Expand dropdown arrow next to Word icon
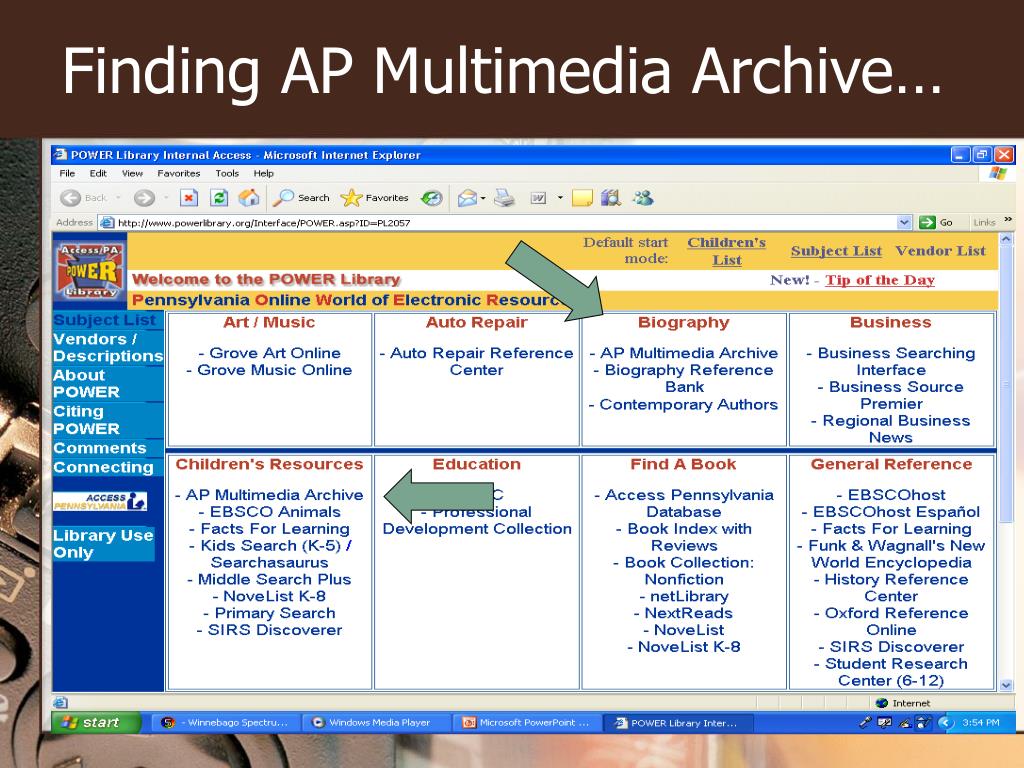1024x768 pixels. pos(560,198)
